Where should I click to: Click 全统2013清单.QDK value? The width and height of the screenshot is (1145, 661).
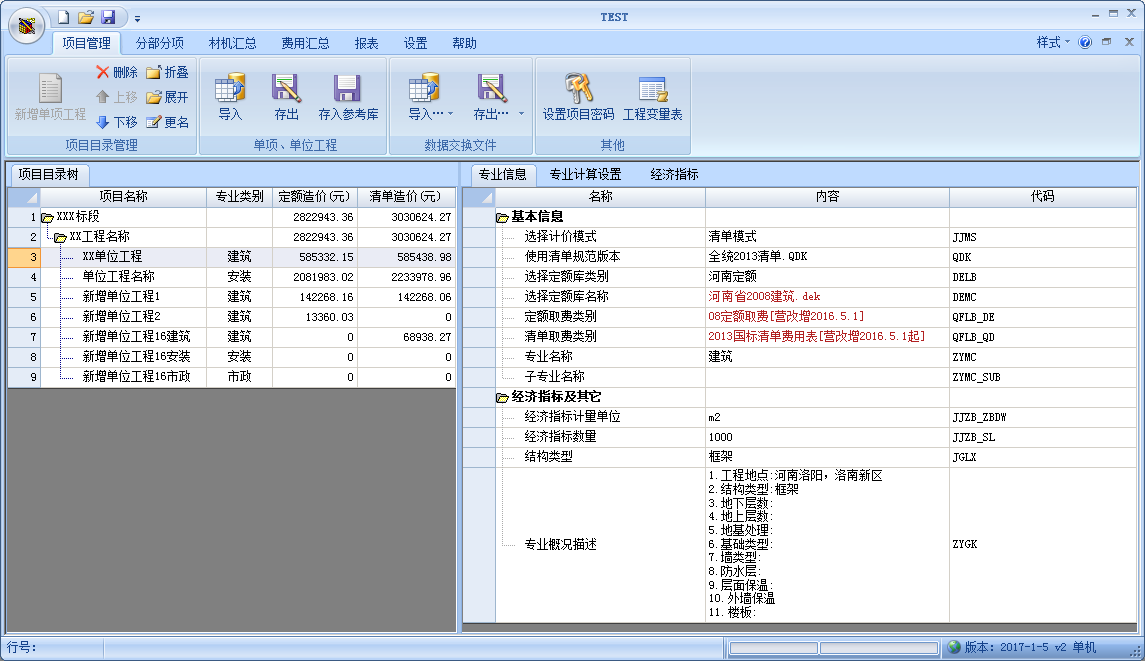[827, 257]
